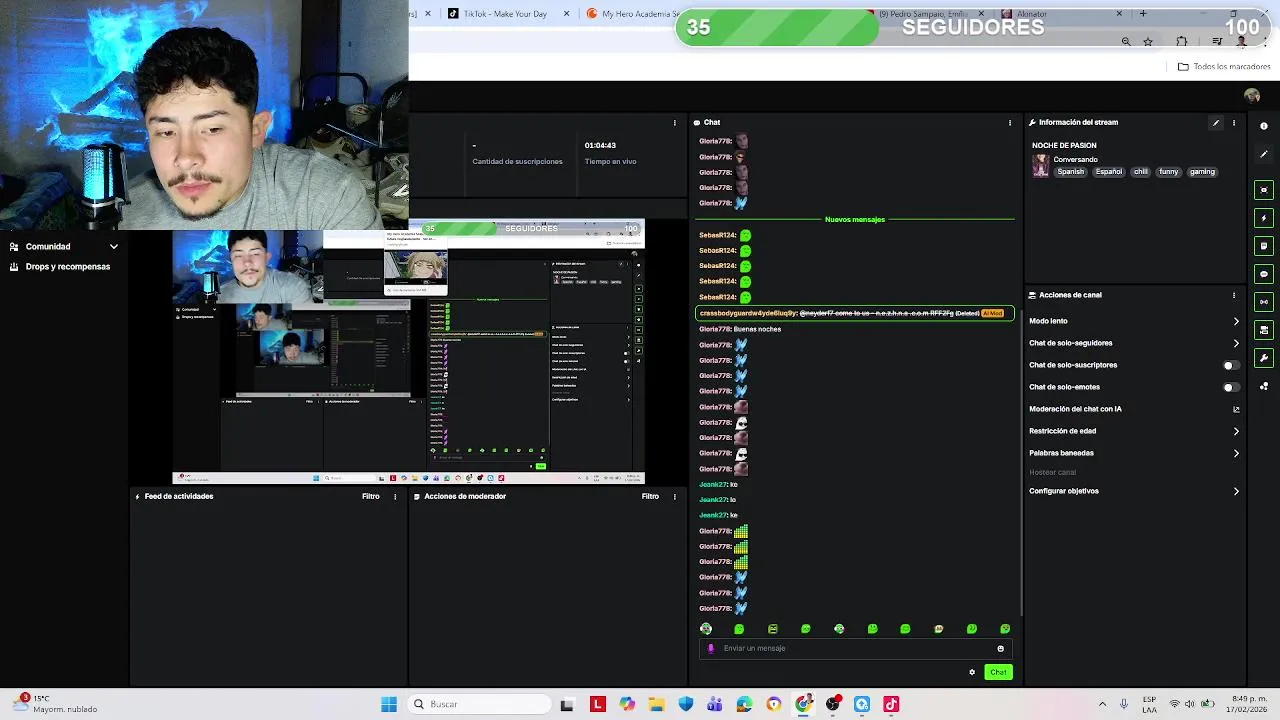Select the gaming stream tag

pyautogui.click(x=1202, y=172)
